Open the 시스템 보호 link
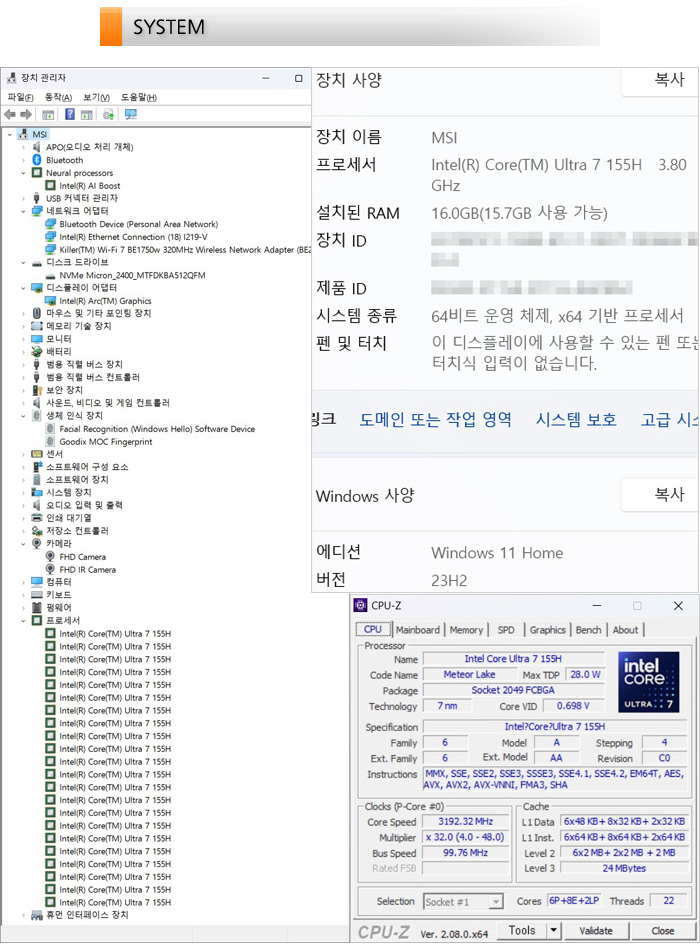The height and width of the screenshot is (948, 700). (x=577, y=419)
